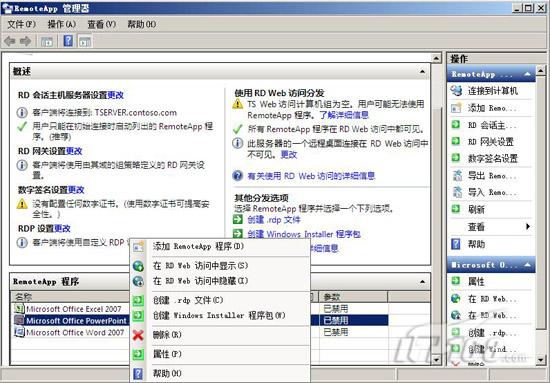This screenshot has height=383, width=550.
Task: Click the blue Help question mark toolbar icon
Action: (68, 41)
